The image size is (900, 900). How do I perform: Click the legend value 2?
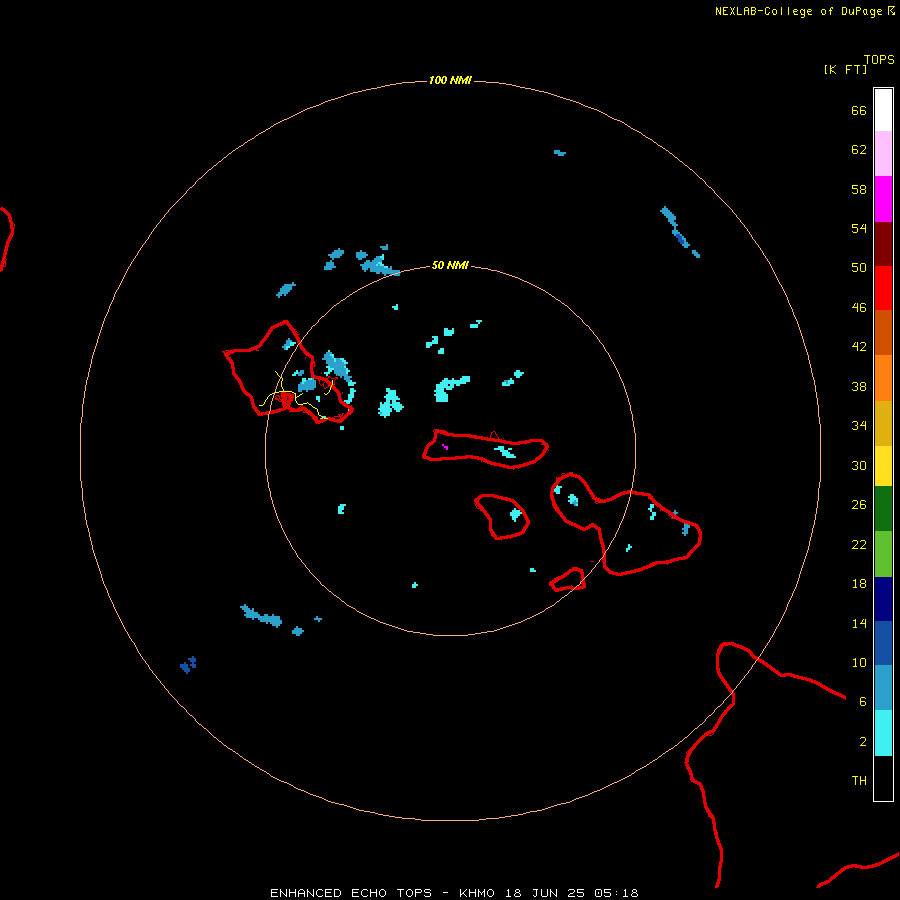863,742
